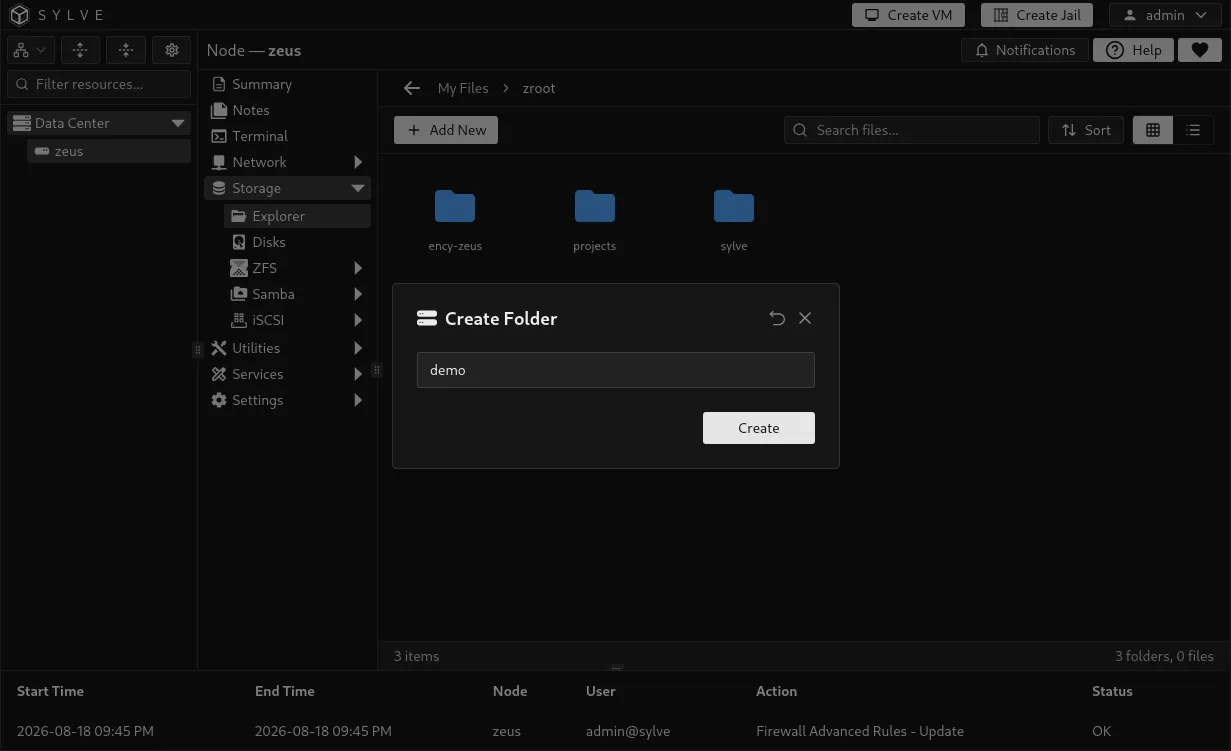The width and height of the screenshot is (1231, 751).
Task: Click the collapse-all tree icon
Action: click(126, 50)
